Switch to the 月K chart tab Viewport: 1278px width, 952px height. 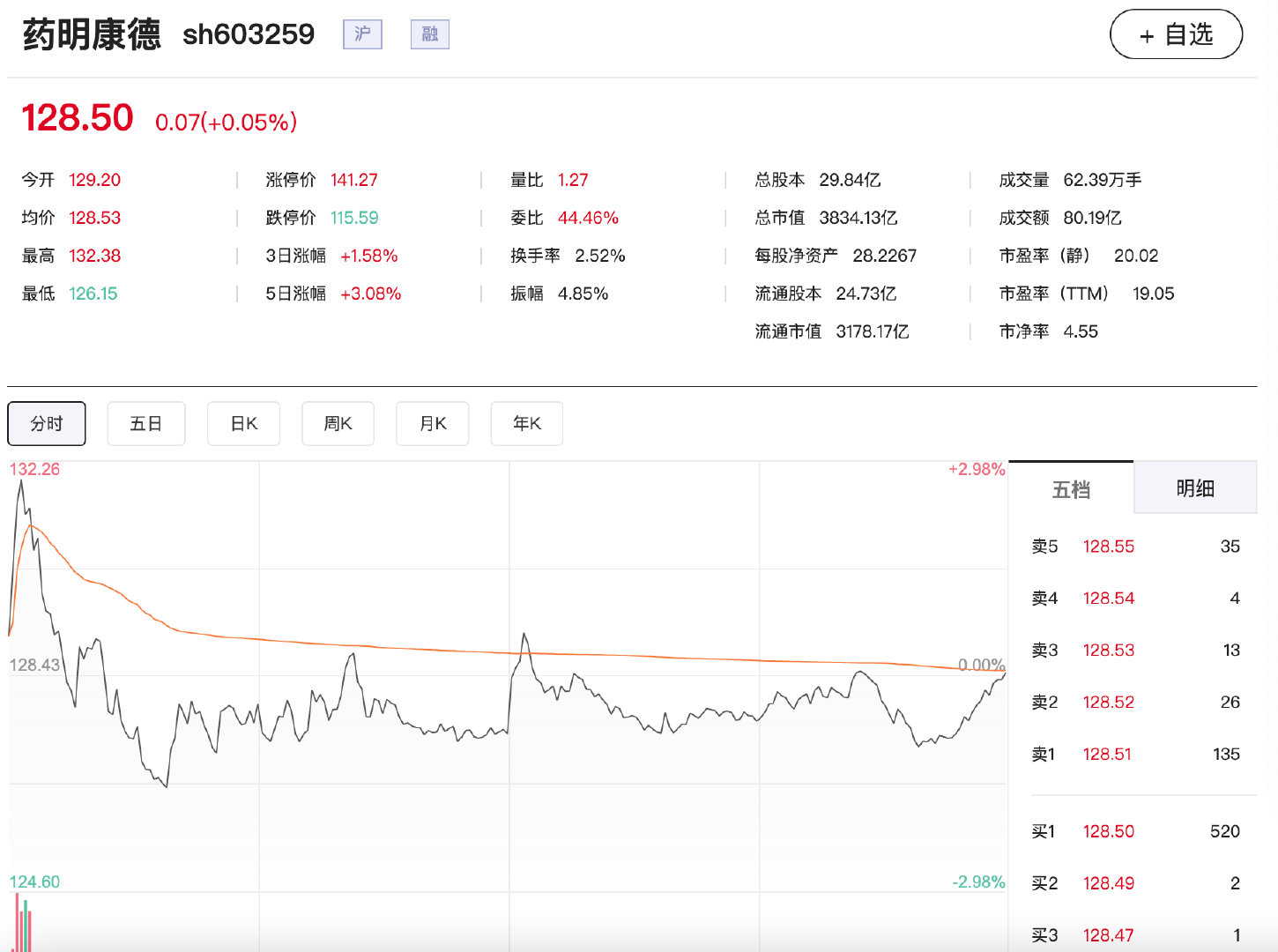[432, 424]
